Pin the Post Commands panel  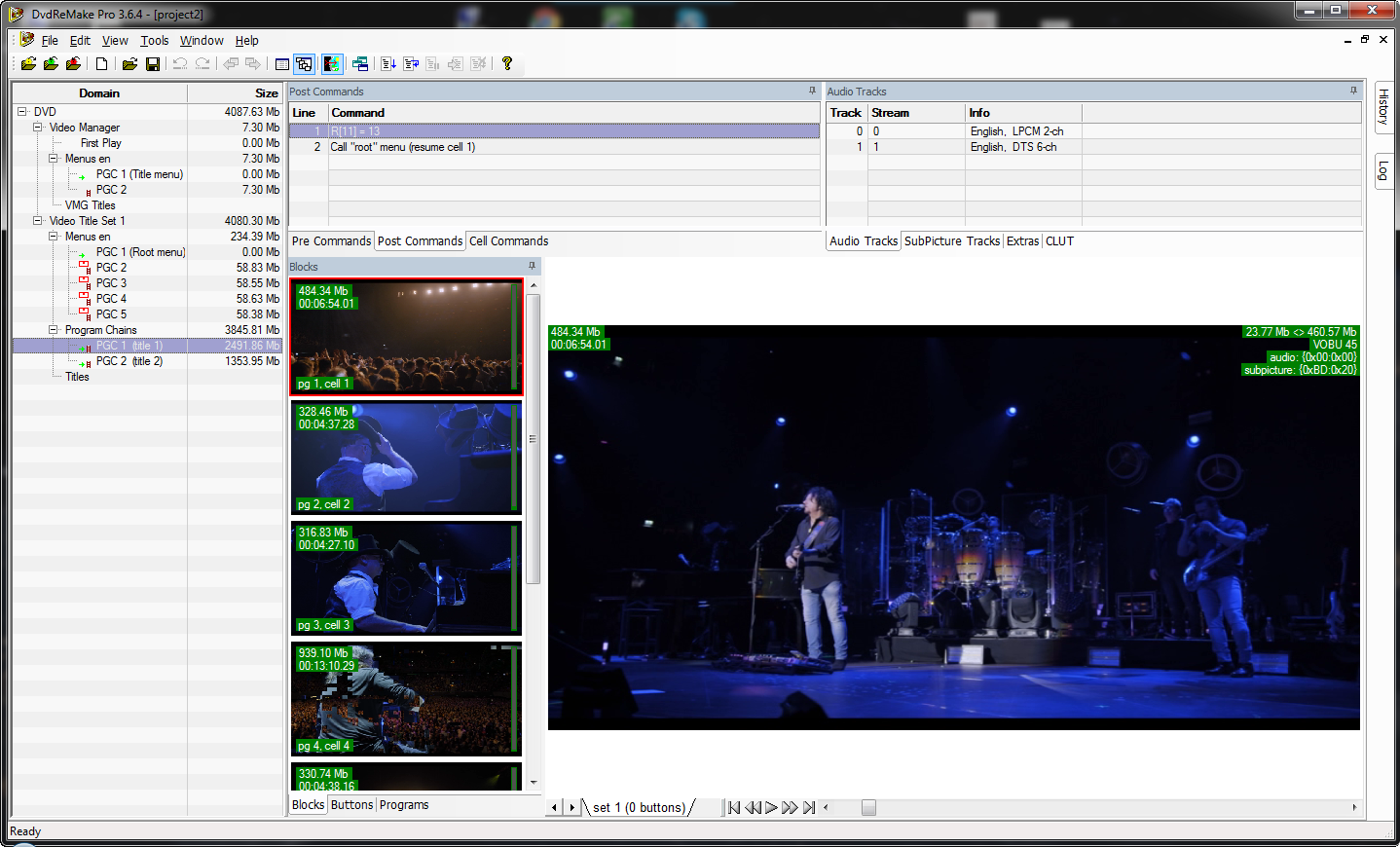click(x=812, y=91)
